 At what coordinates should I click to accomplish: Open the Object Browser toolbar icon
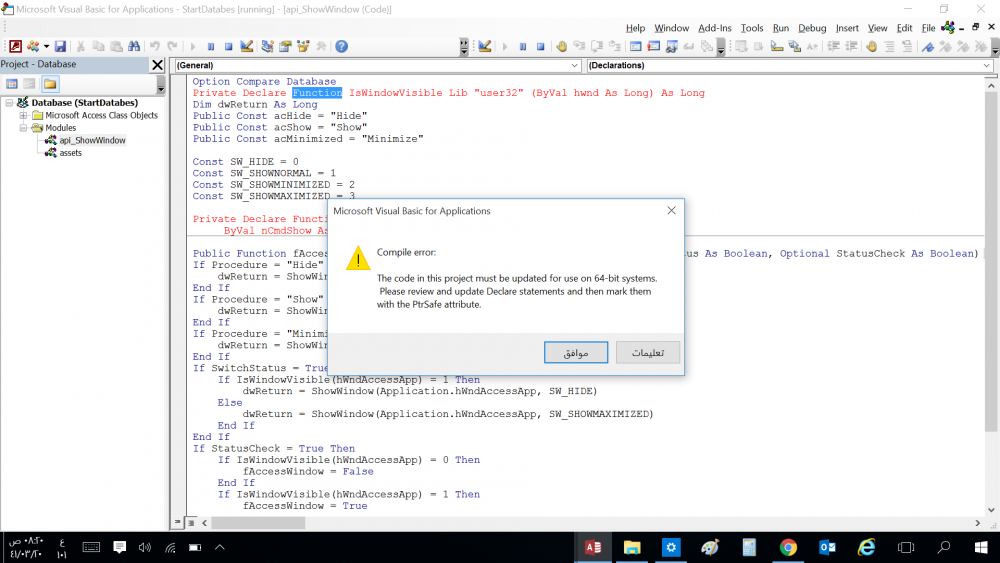(303, 47)
